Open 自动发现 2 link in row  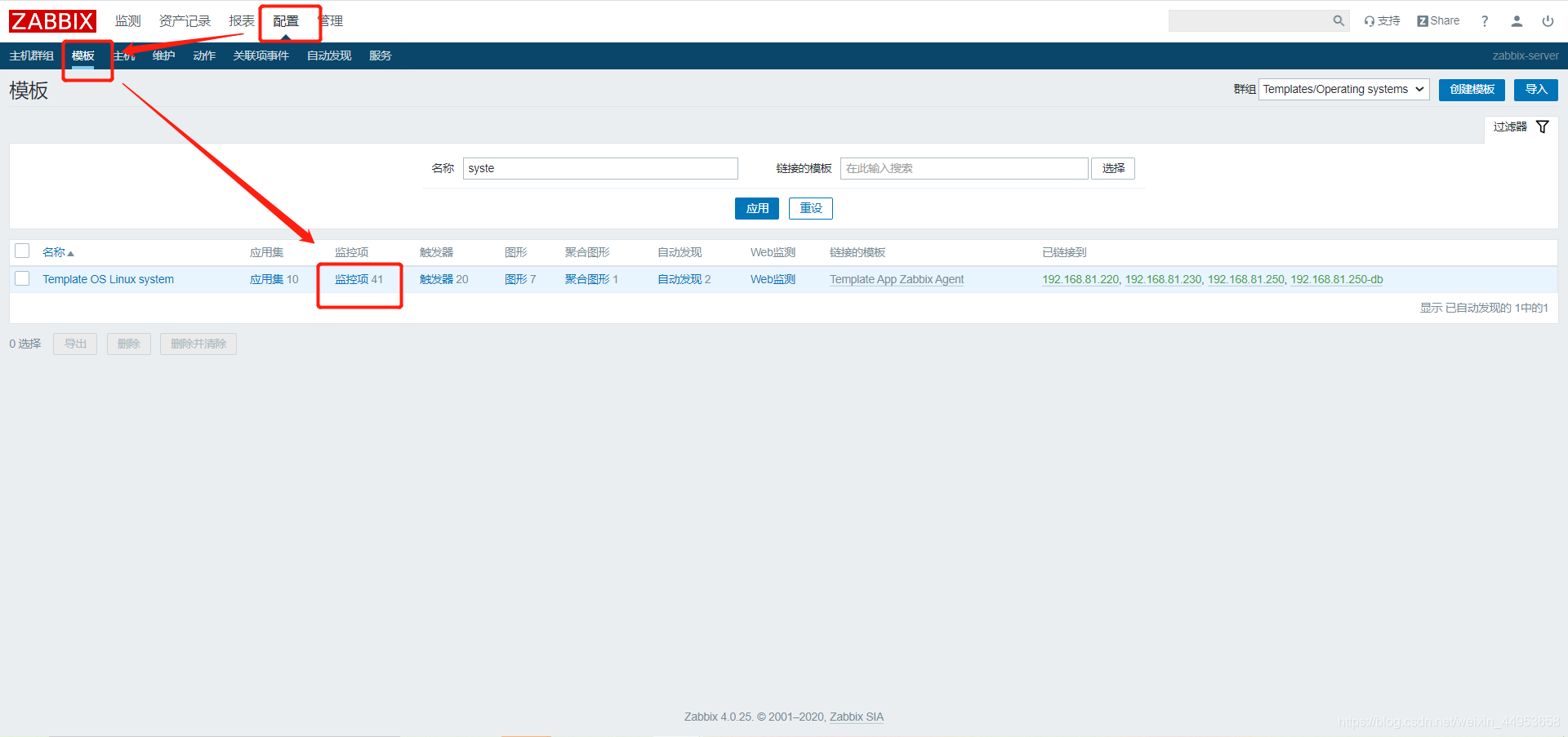point(684,279)
